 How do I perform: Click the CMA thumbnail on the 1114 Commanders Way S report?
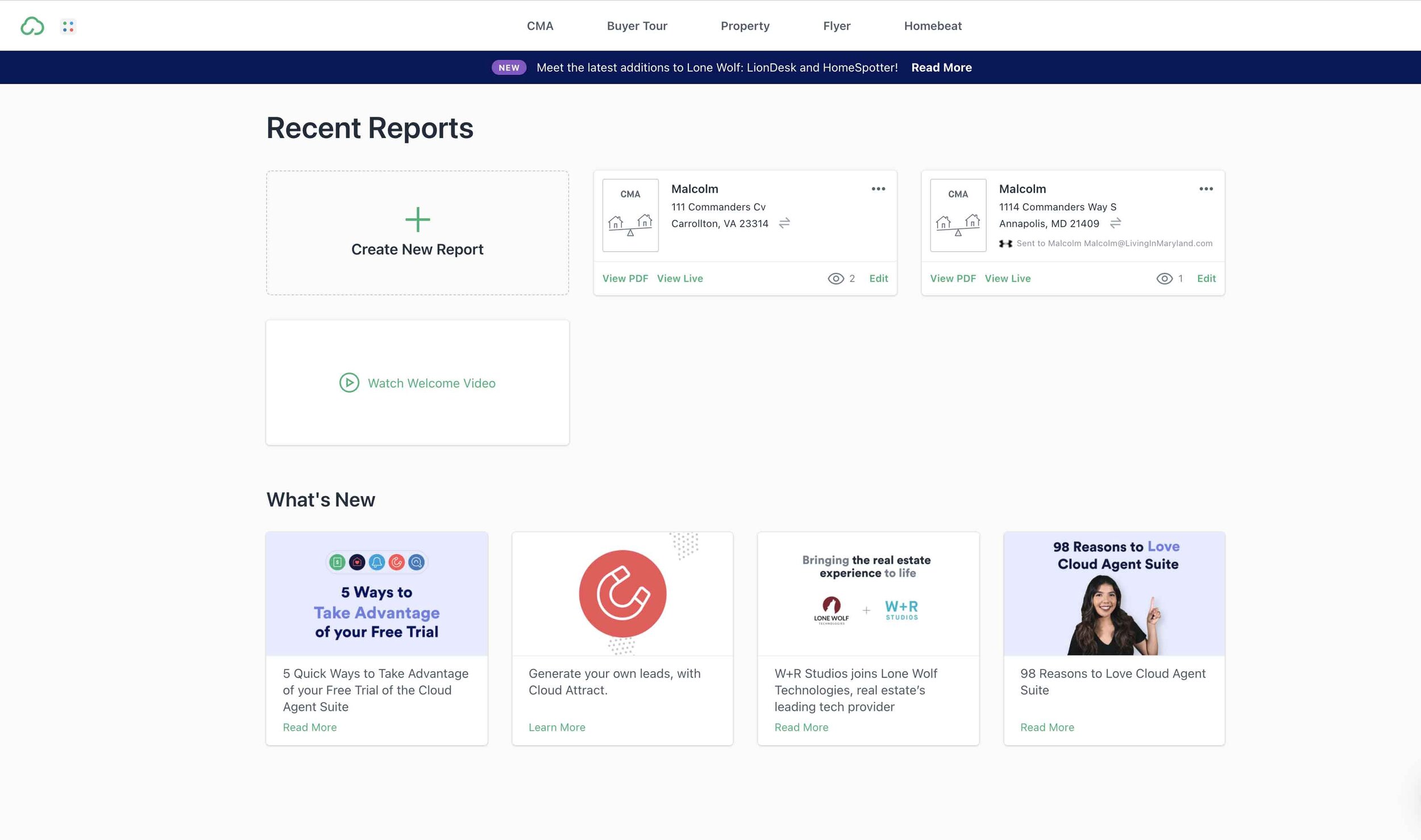point(958,215)
